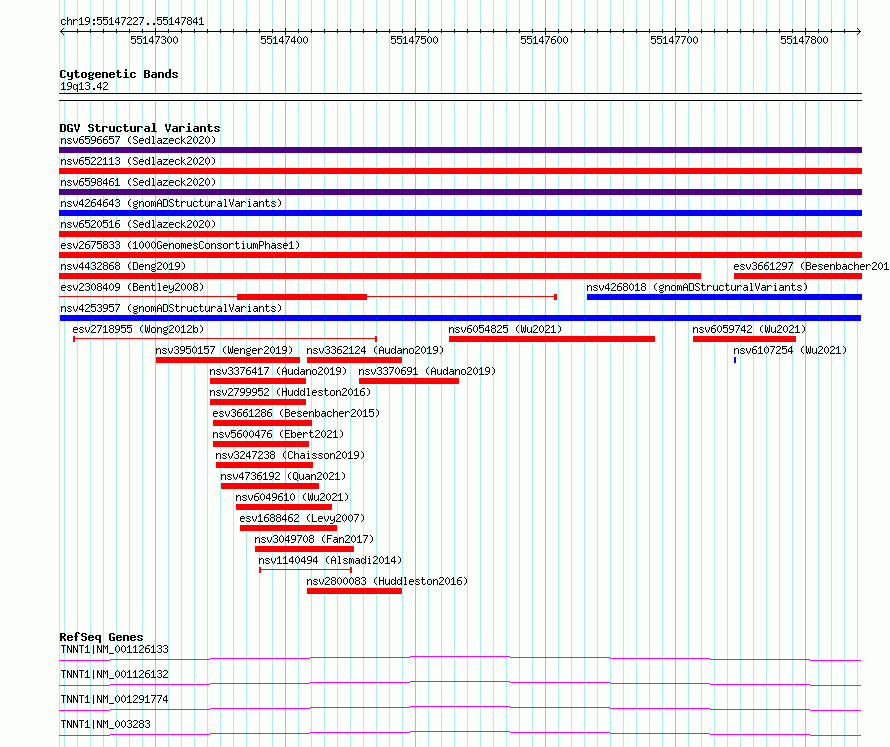Open nsv6598461 (Sedlazeck2020) variant
Screen dimensions: 890x747
pos(138,182)
